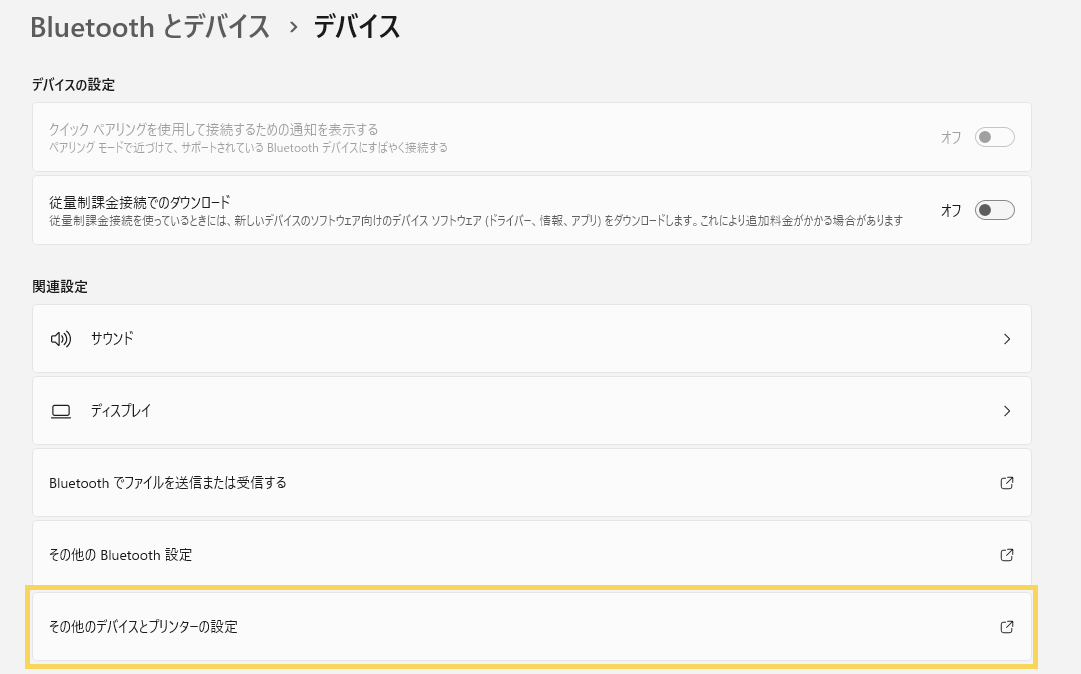Screen dimensions: 1081x674
Task: Click the 従量制課金接続でのダウンロード title text
Action: tap(140, 202)
